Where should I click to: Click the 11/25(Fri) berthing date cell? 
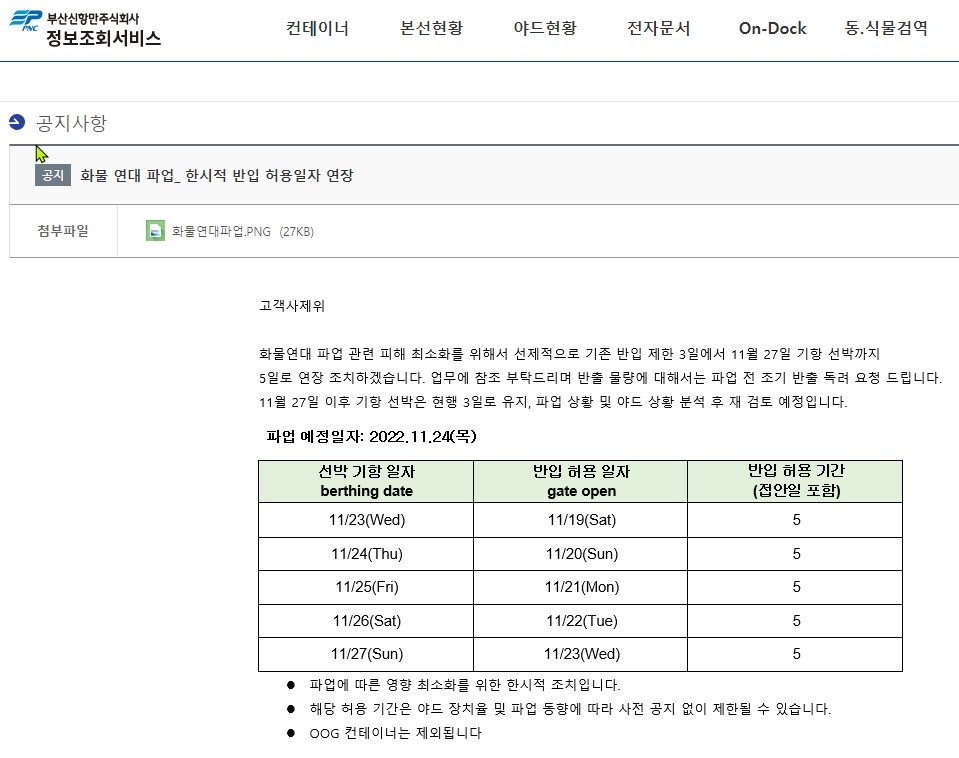366,587
